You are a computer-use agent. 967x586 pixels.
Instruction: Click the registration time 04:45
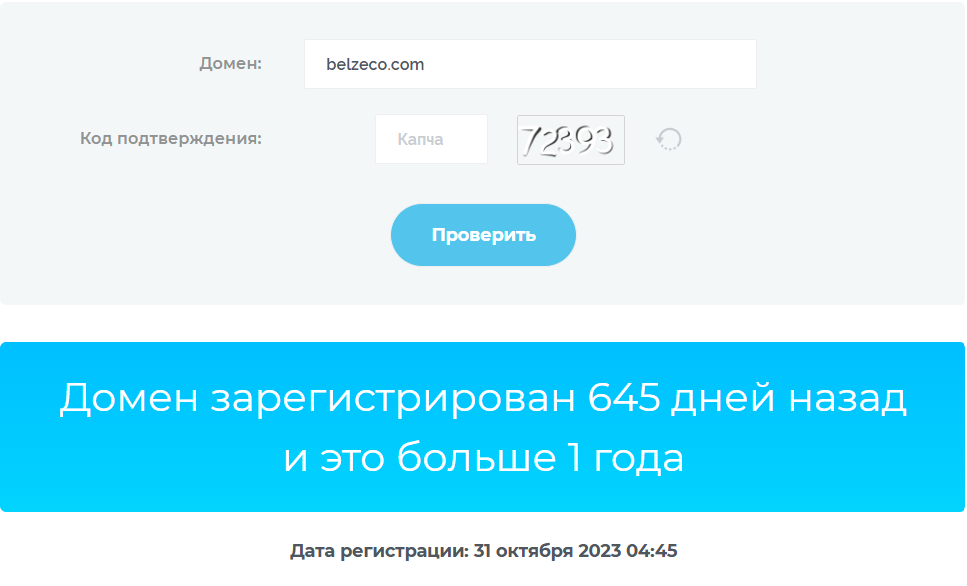click(x=651, y=551)
